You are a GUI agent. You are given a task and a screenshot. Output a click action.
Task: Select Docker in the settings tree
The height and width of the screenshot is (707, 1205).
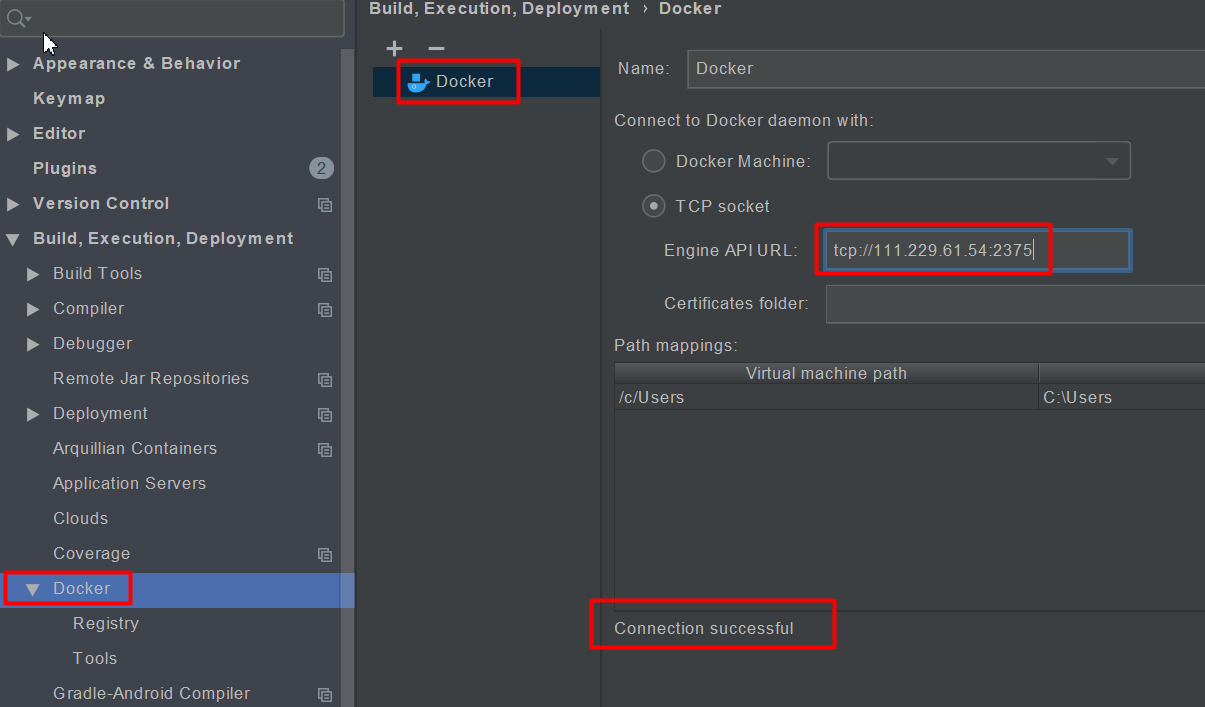81,588
